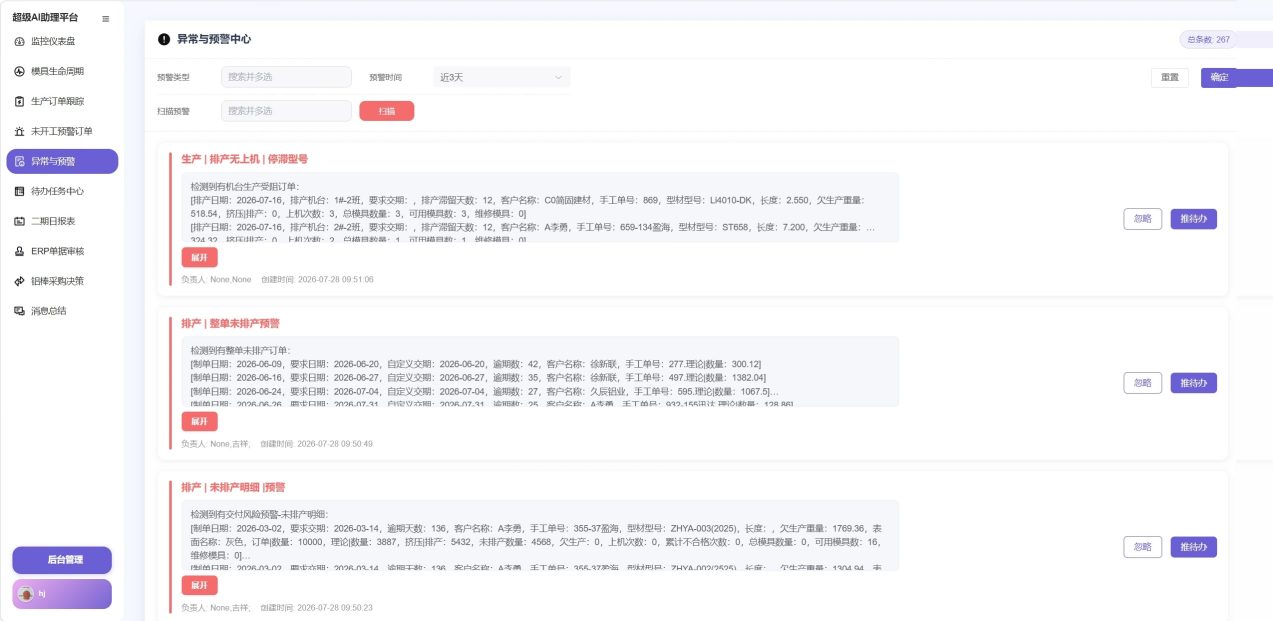
Task: Click the 异常与预警中心 page heading
Action: pyautogui.click(x=214, y=39)
